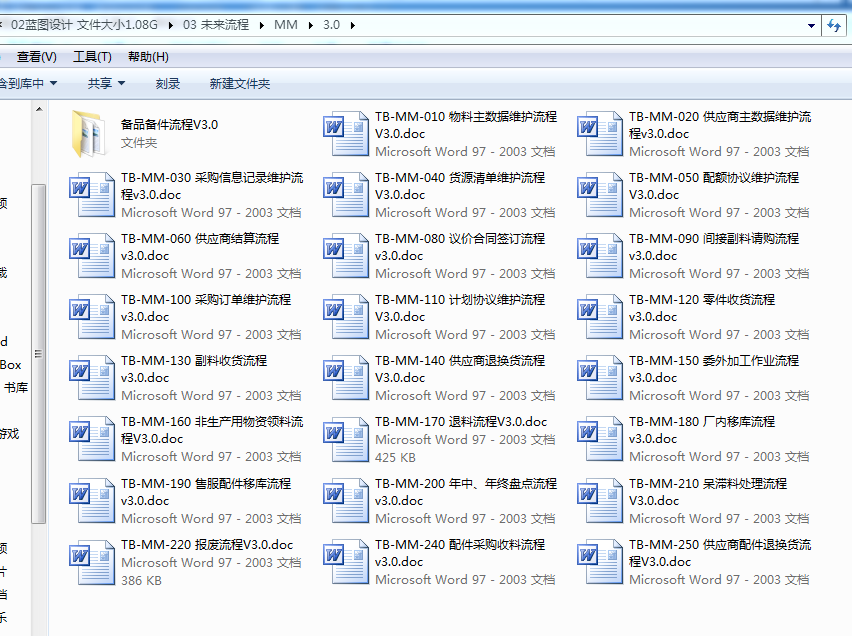Select the TB-MM-120 零件收货流程 Word icon
Viewport: 852px width, 636px height.
(x=600, y=316)
